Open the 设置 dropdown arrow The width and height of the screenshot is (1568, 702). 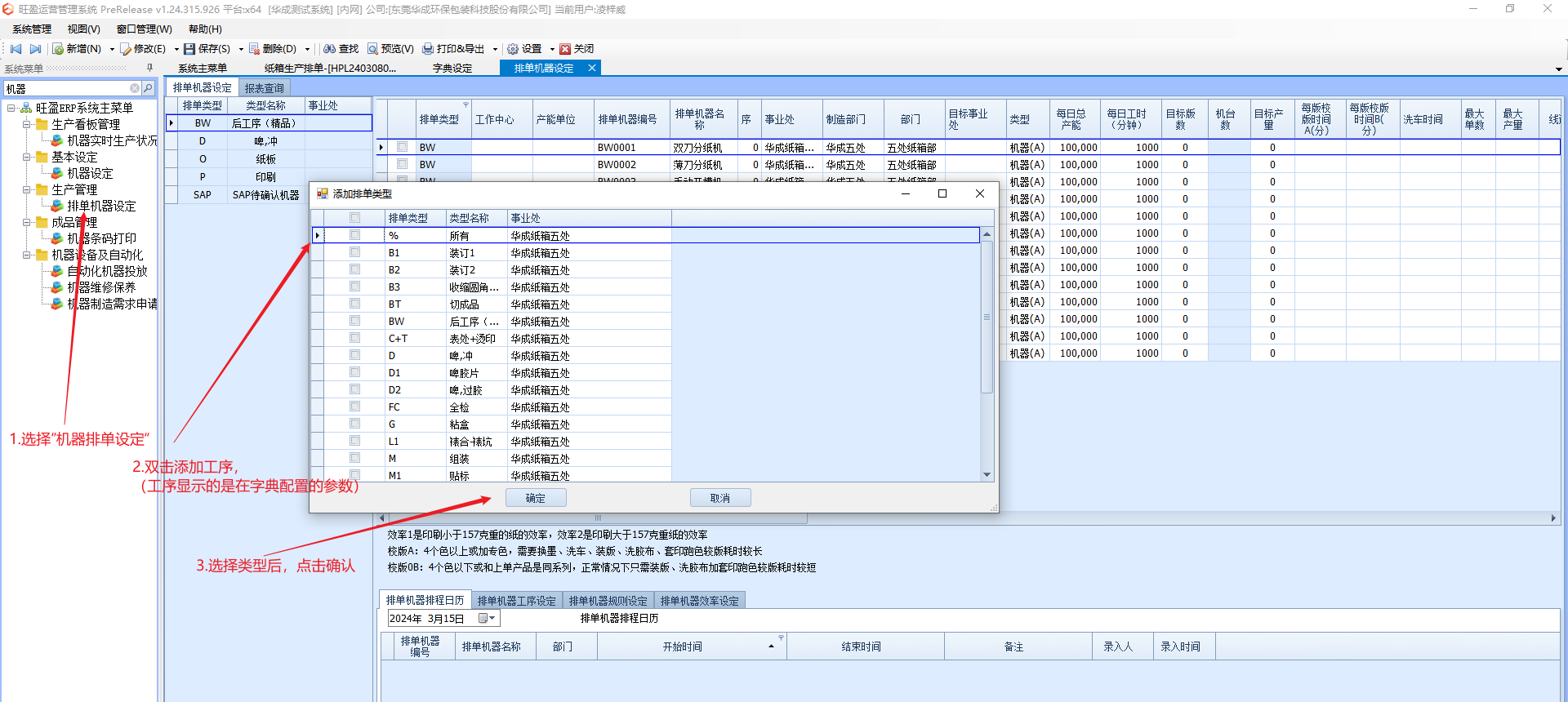[x=552, y=49]
